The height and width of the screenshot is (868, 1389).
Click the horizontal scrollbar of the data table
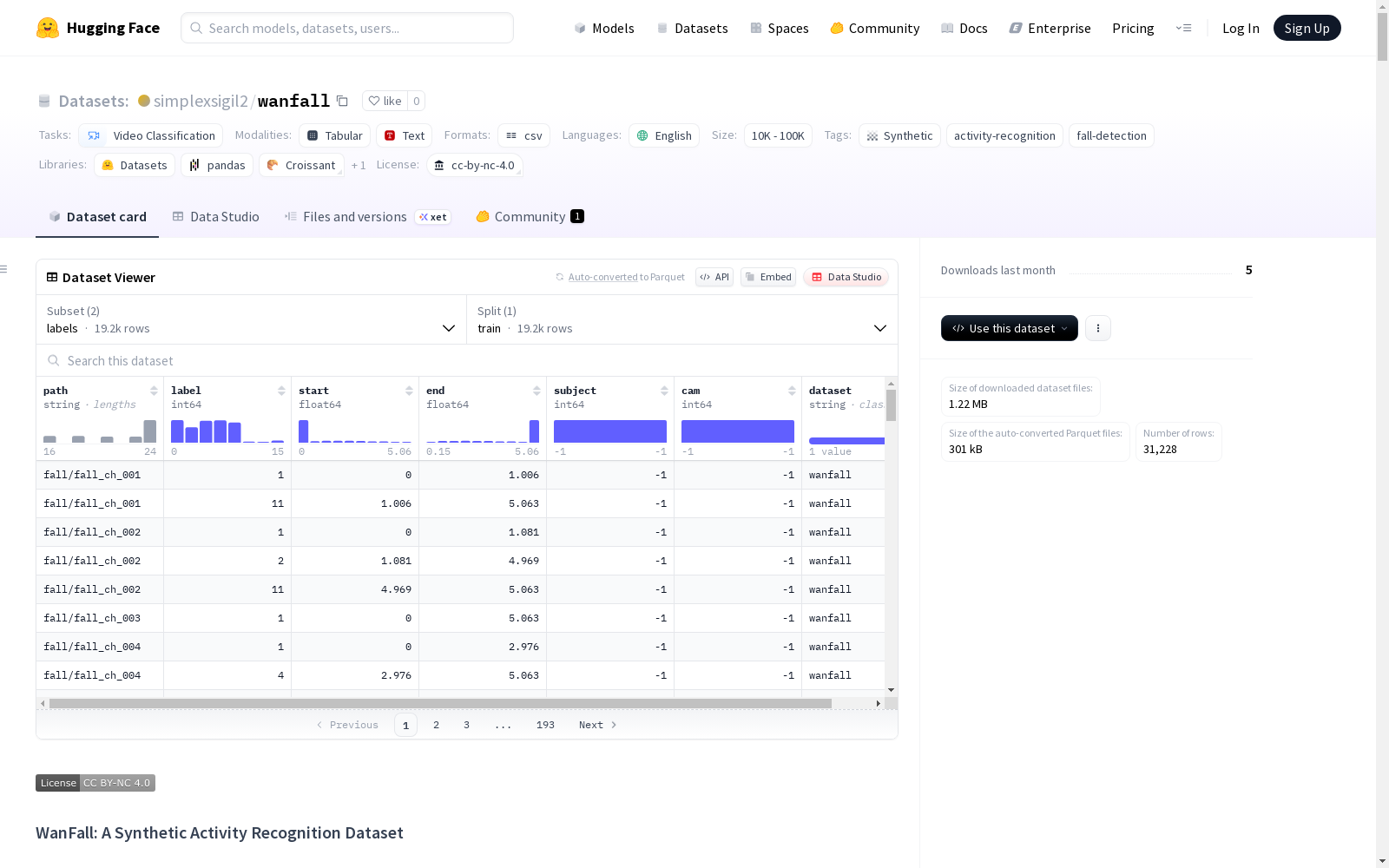[440, 703]
